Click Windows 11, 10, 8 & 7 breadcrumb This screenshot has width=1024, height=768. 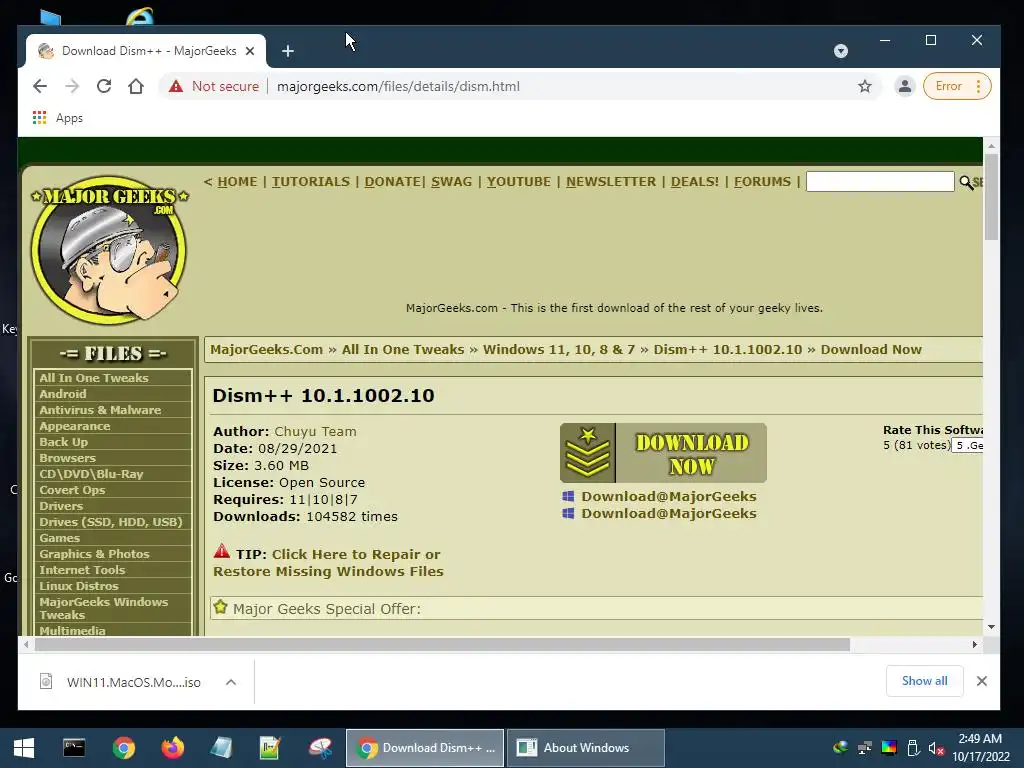tap(559, 349)
